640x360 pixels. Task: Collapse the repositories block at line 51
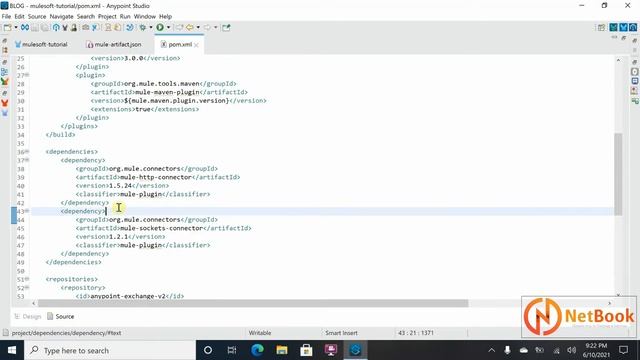tap(27, 279)
